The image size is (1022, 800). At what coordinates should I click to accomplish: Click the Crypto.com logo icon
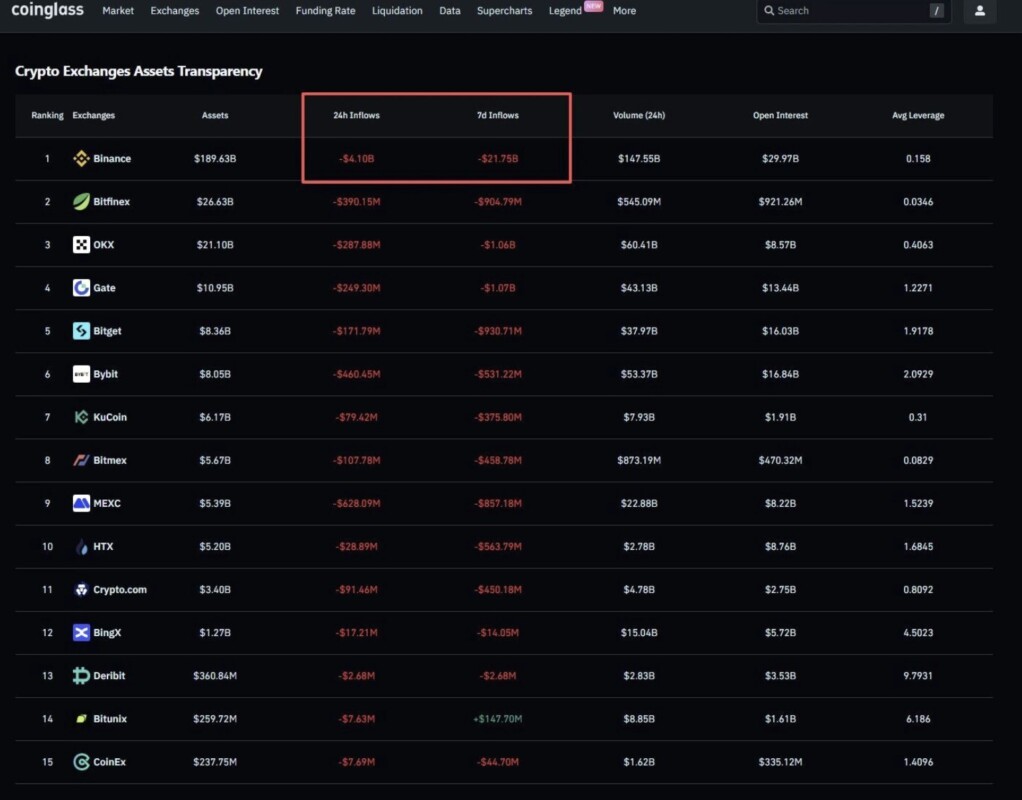coord(81,590)
